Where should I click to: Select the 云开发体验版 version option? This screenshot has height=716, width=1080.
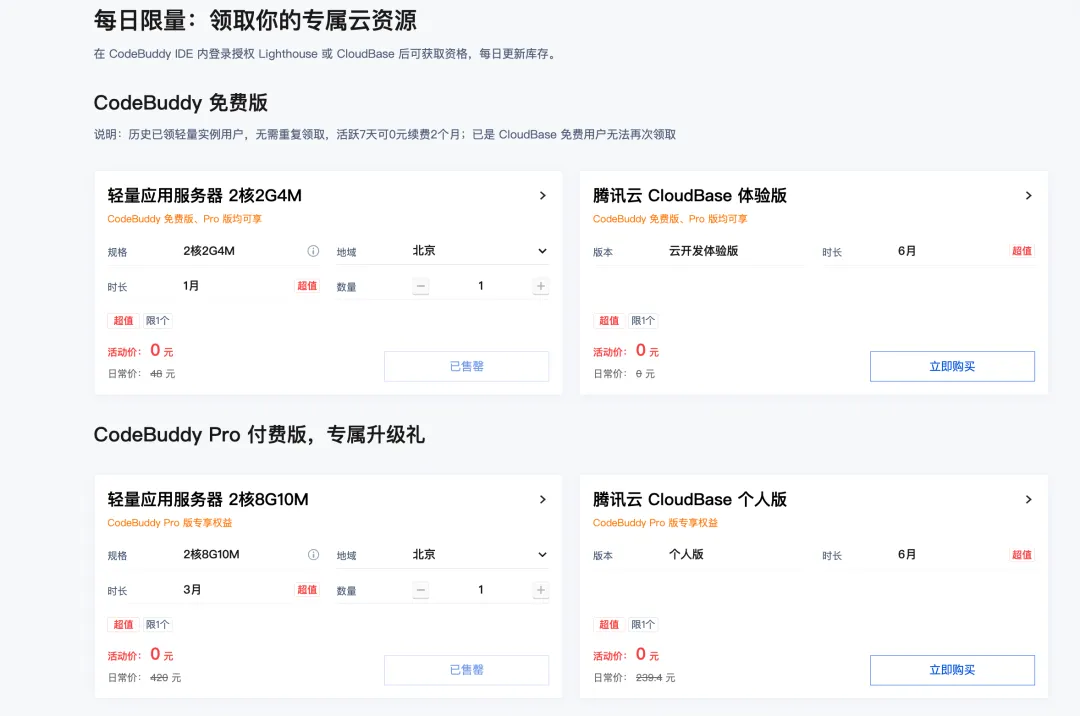click(703, 251)
